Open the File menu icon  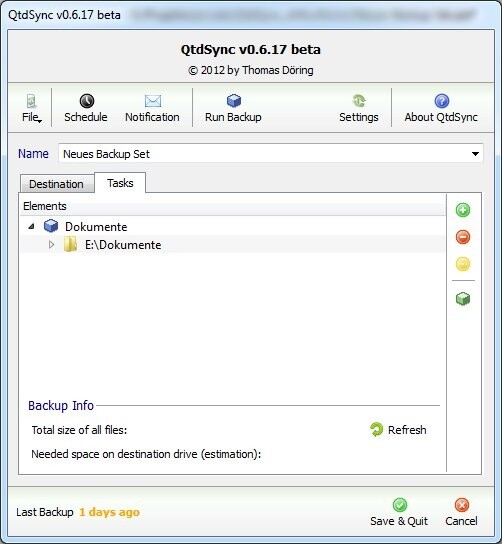(x=32, y=101)
